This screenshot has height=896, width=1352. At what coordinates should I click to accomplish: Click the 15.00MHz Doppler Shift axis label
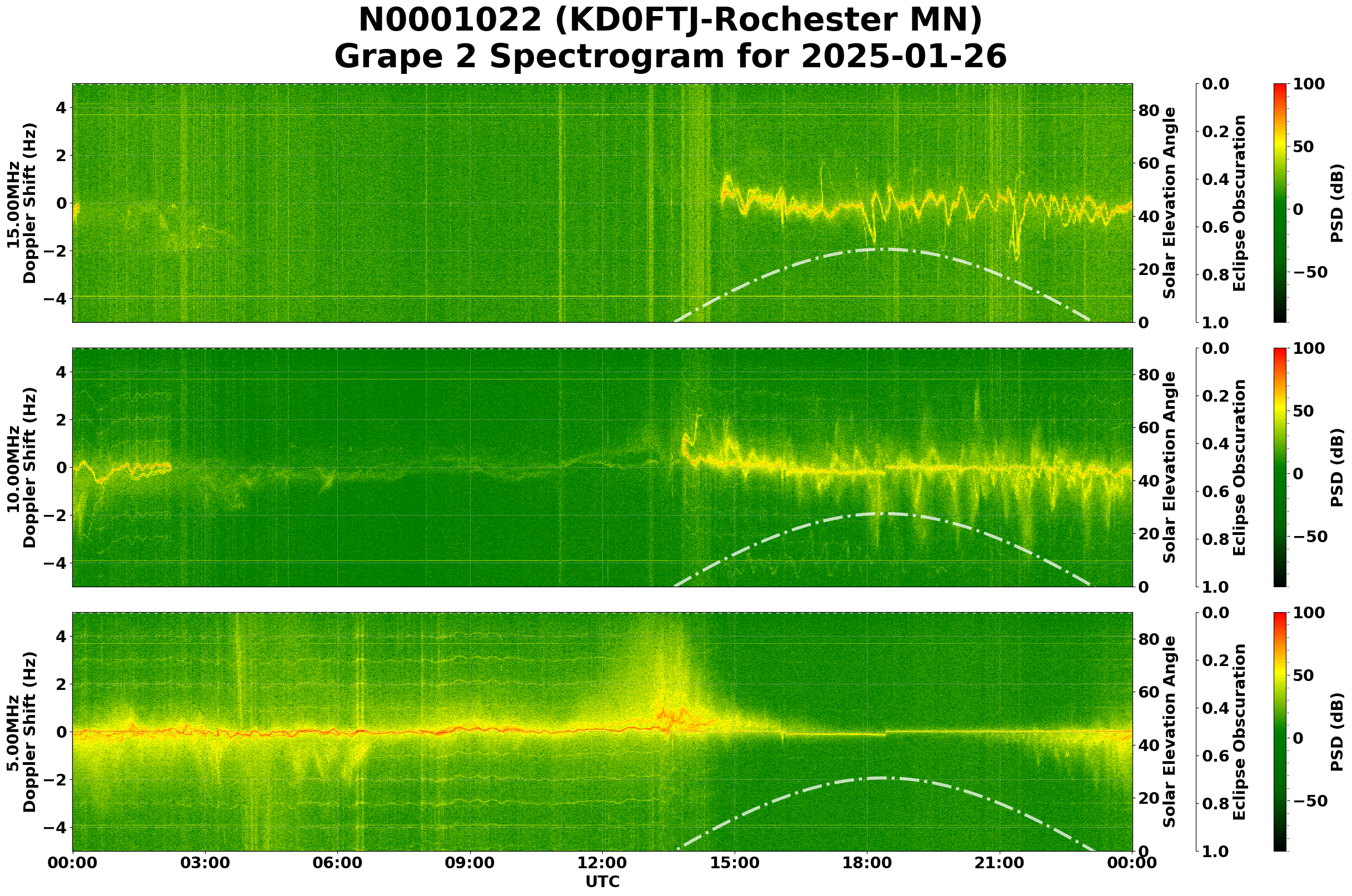22,203
